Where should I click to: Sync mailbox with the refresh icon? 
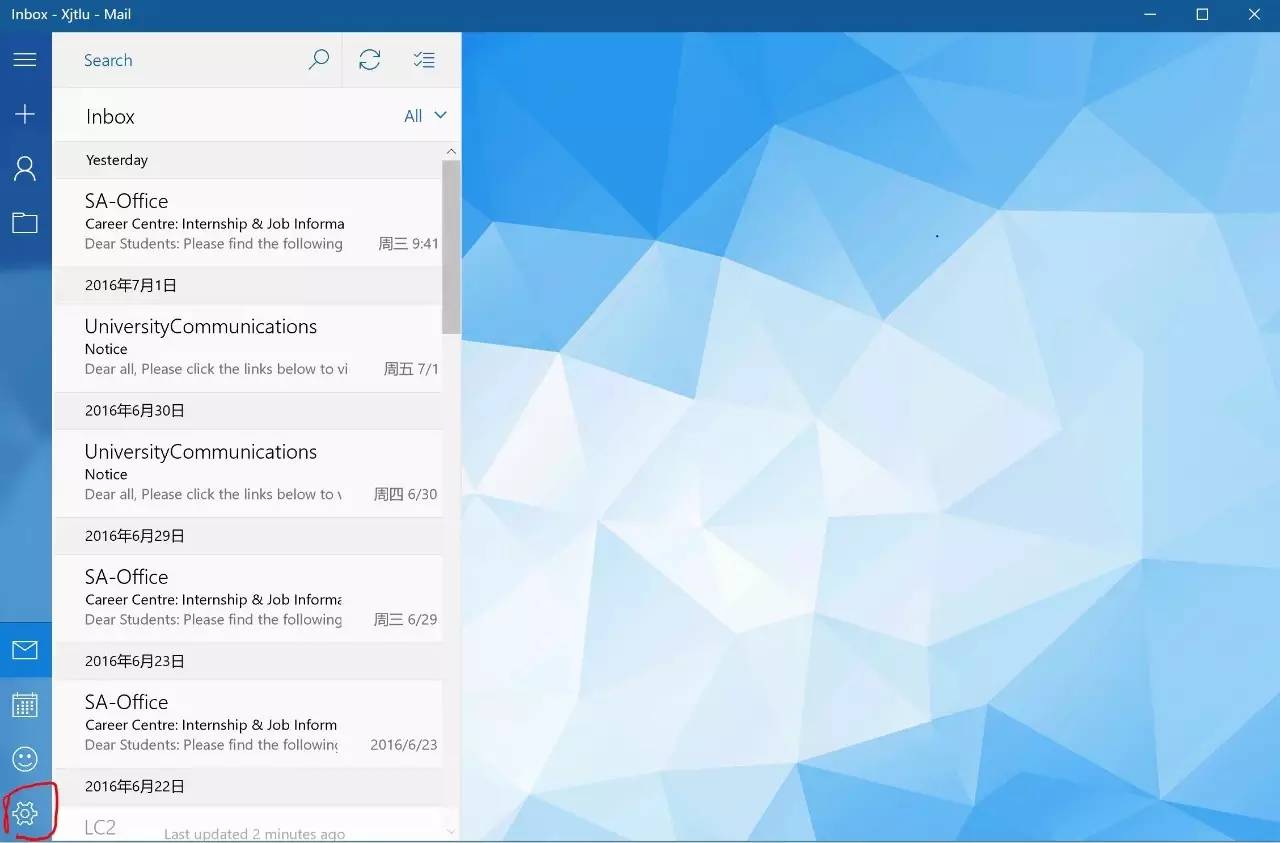coord(370,60)
